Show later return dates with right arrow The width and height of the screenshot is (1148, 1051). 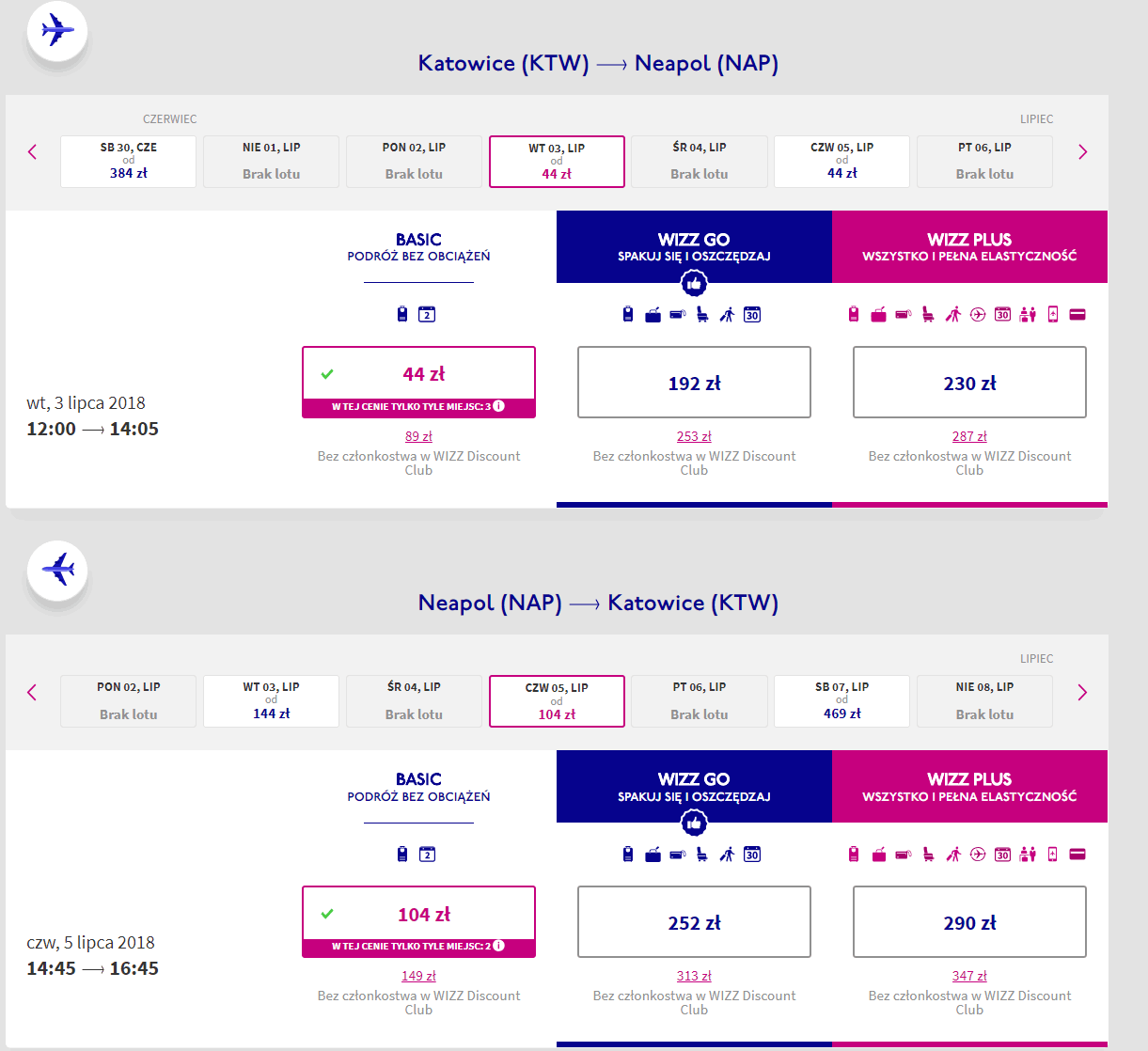(1082, 693)
